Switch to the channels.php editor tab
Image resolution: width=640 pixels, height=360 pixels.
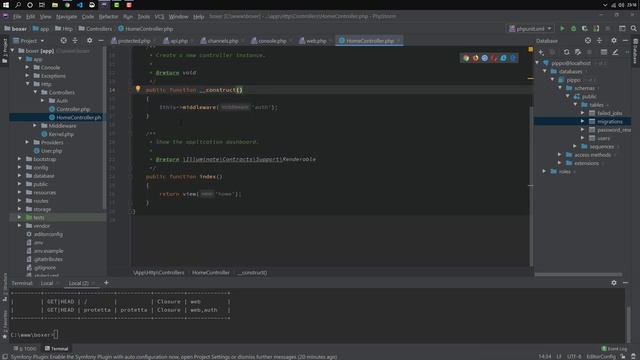tap(220, 41)
